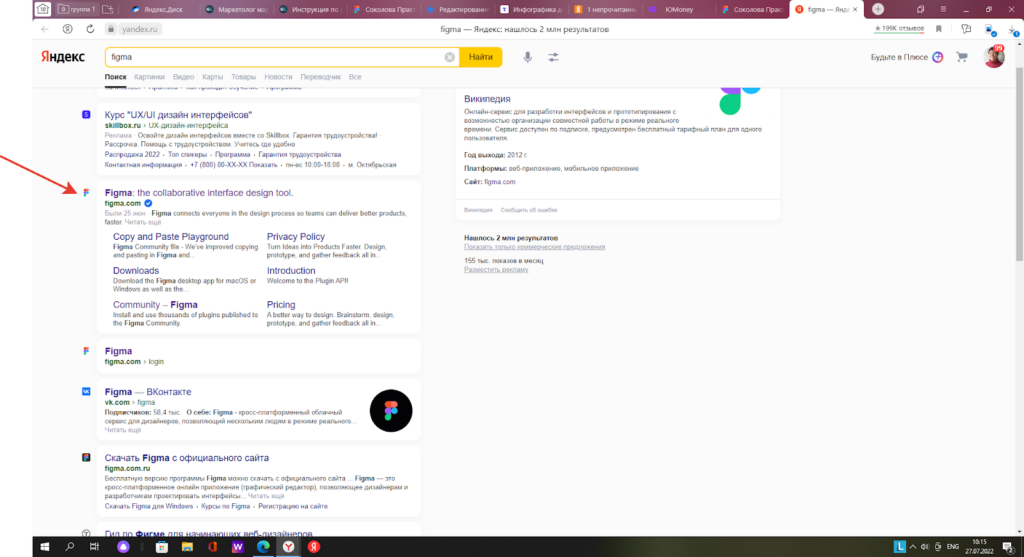Open Скачать Figma с официального сайта
1024x557 pixels.
click(x=187, y=458)
